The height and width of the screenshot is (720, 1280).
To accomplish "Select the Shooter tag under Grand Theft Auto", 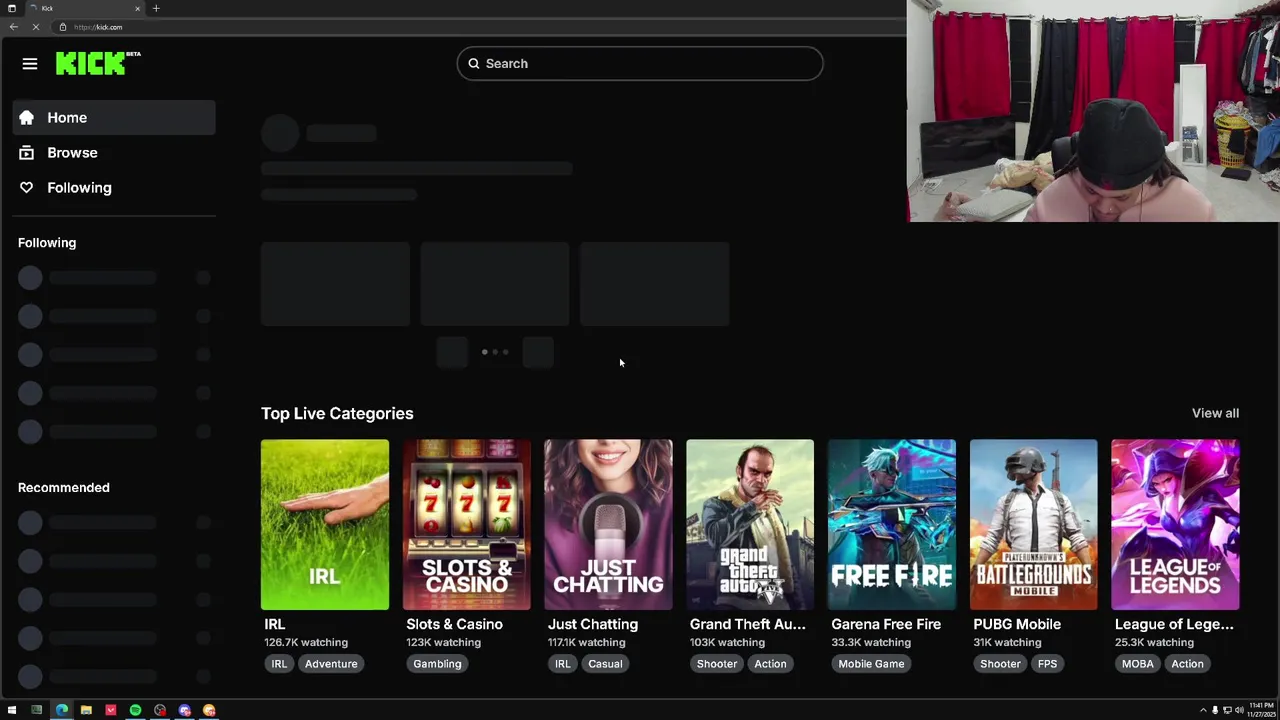I will (x=717, y=664).
